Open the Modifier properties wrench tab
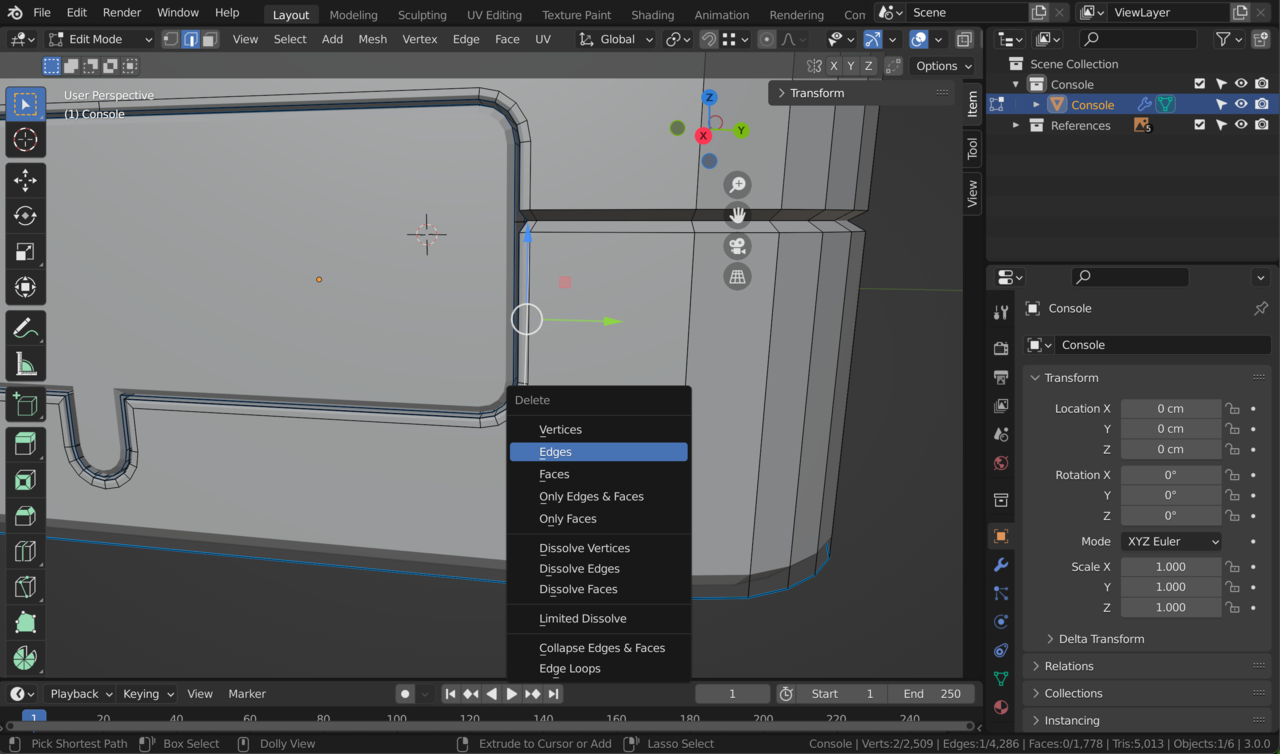1280x754 pixels. point(1001,564)
